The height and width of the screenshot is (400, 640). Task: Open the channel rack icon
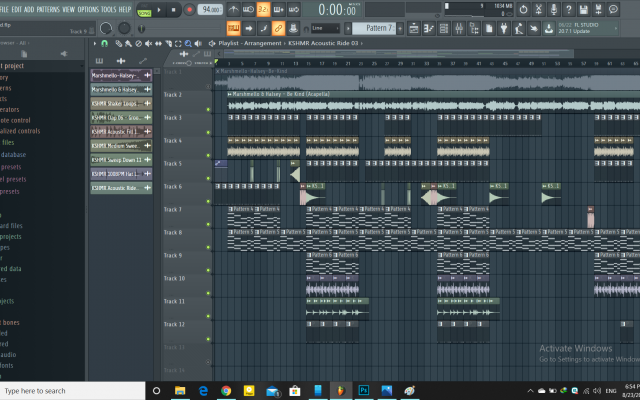coord(444,29)
